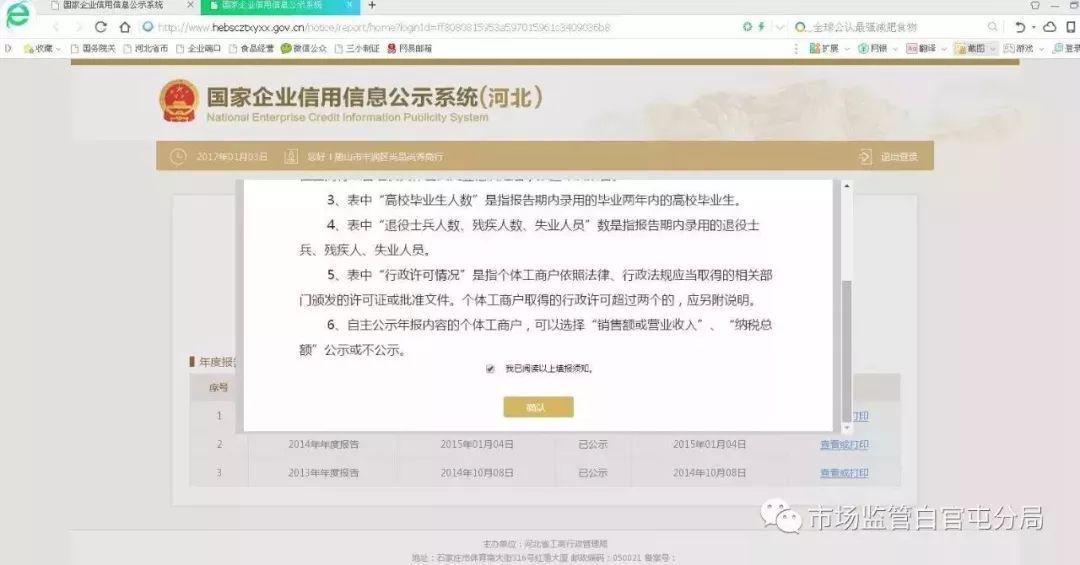This screenshot has width=1080, height=565.
Task: Go to browser home page icon
Action: (125, 27)
